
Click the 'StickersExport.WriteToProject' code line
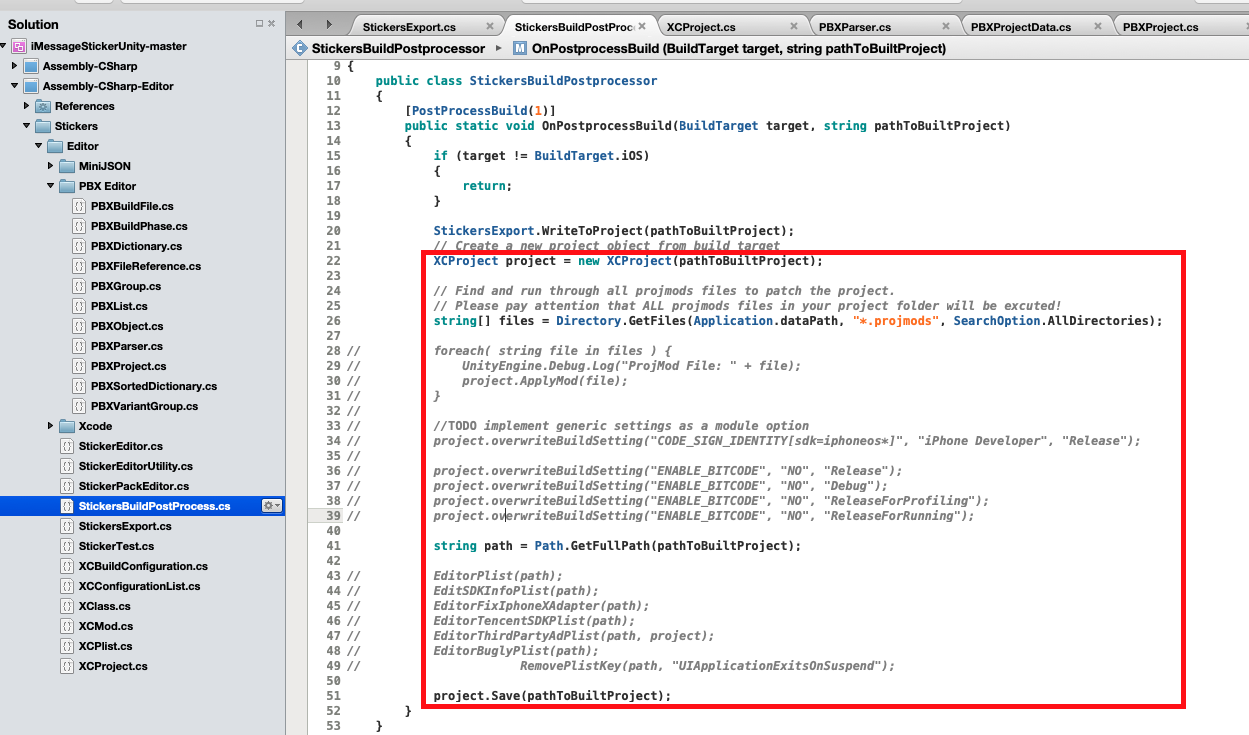(613, 230)
